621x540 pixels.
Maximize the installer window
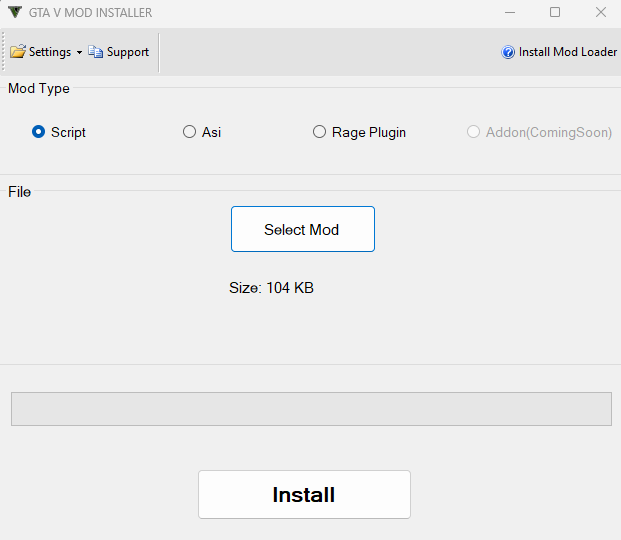click(x=555, y=12)
